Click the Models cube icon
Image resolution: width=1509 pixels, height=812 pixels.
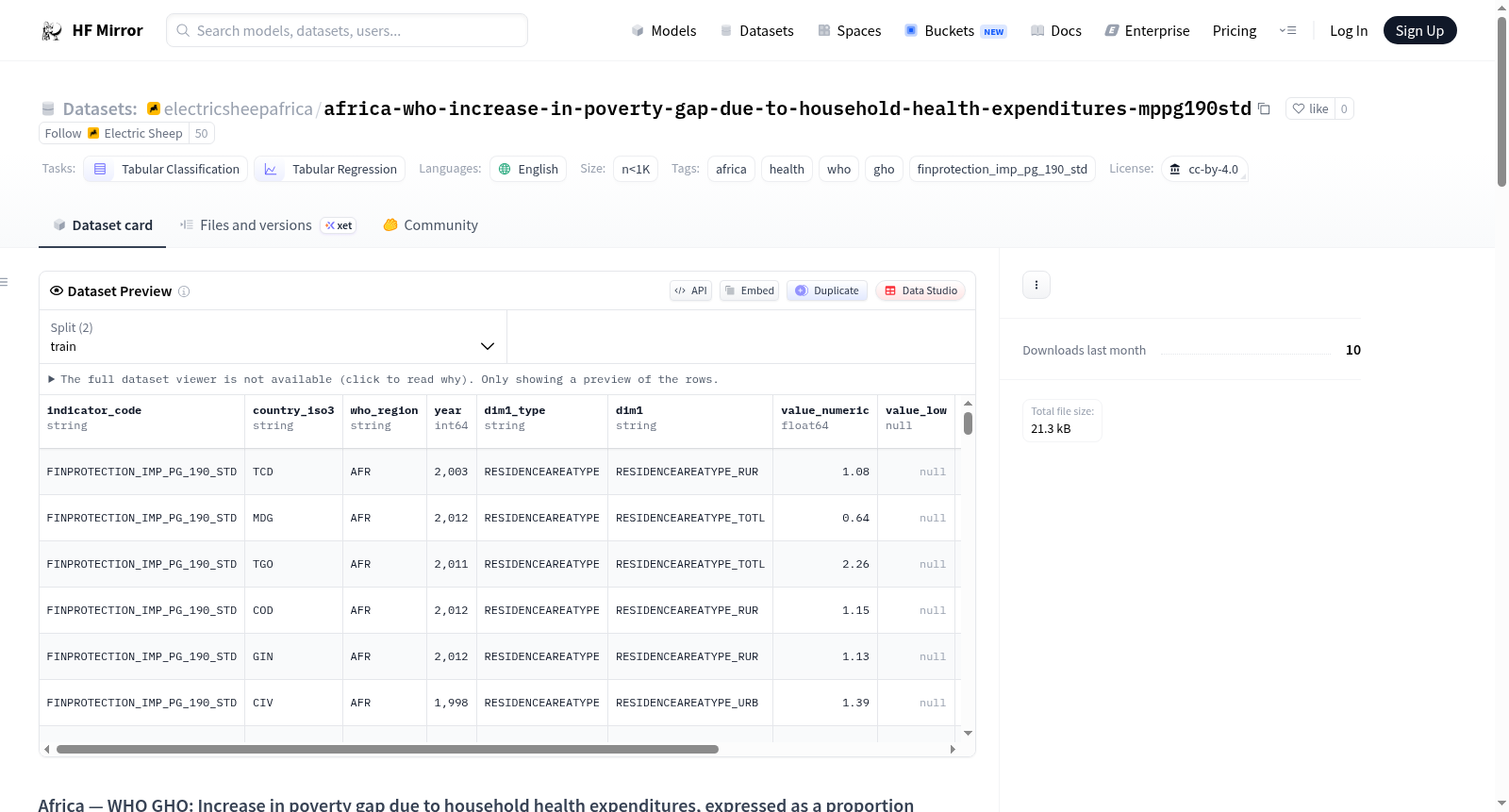tap(638, 30)
